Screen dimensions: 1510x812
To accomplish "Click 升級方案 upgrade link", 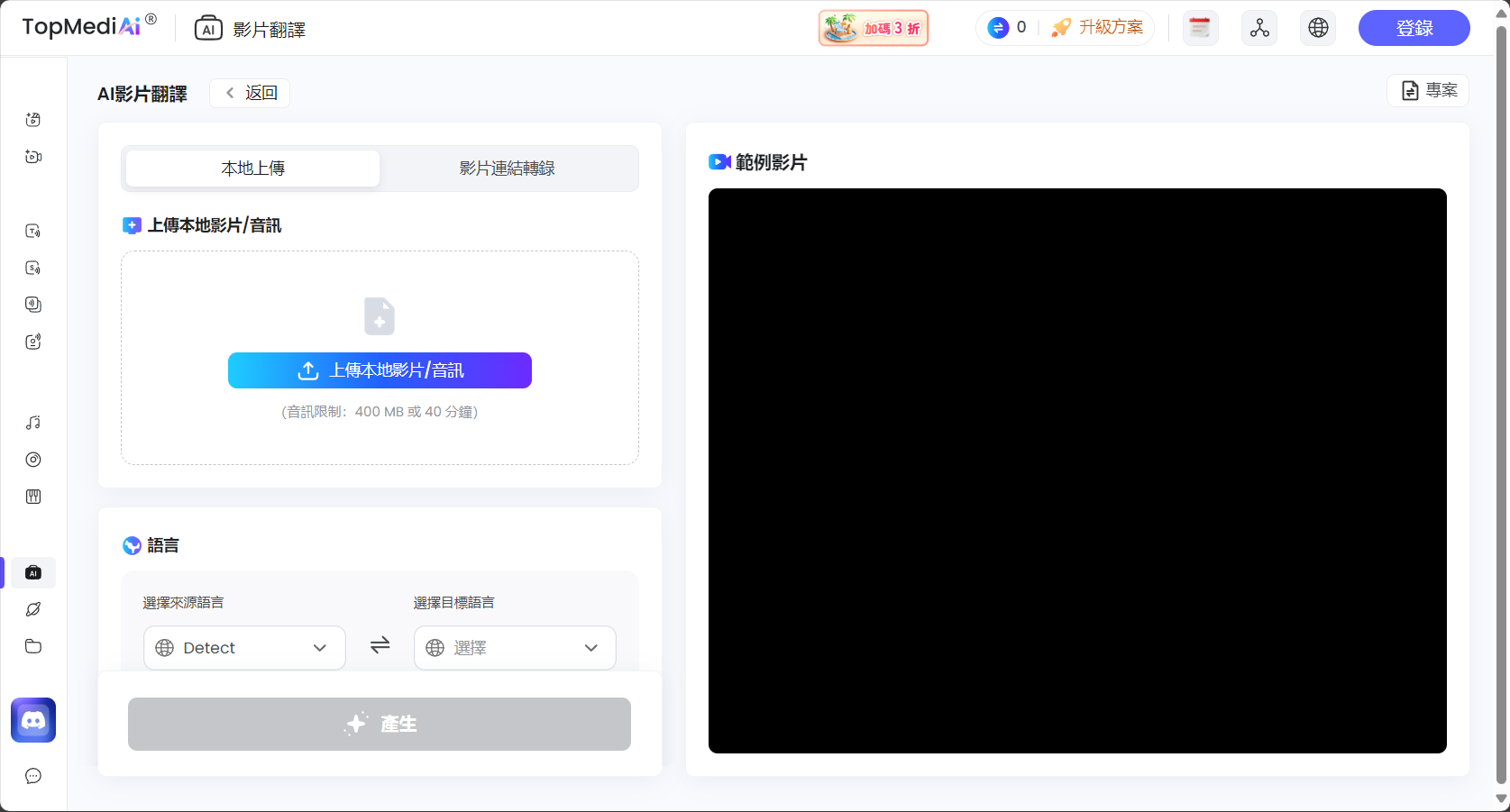I will [x=1098, y=28].
